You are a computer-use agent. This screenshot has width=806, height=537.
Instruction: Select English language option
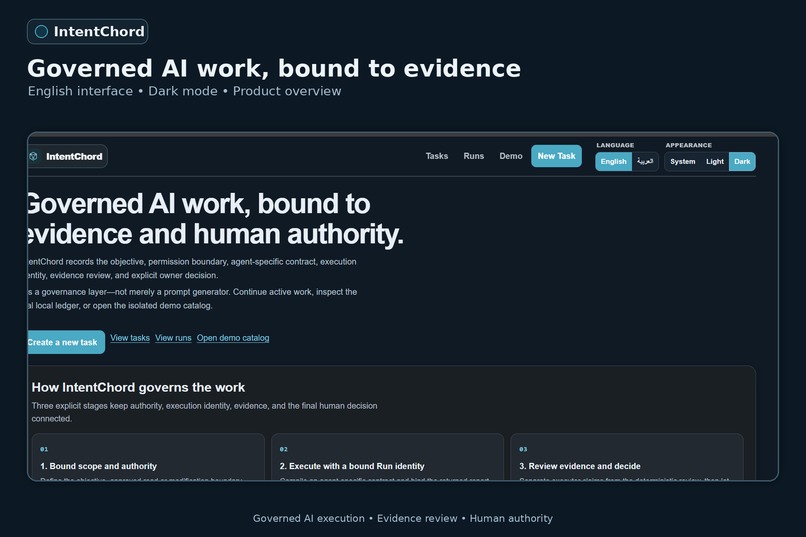click(613, 161)
